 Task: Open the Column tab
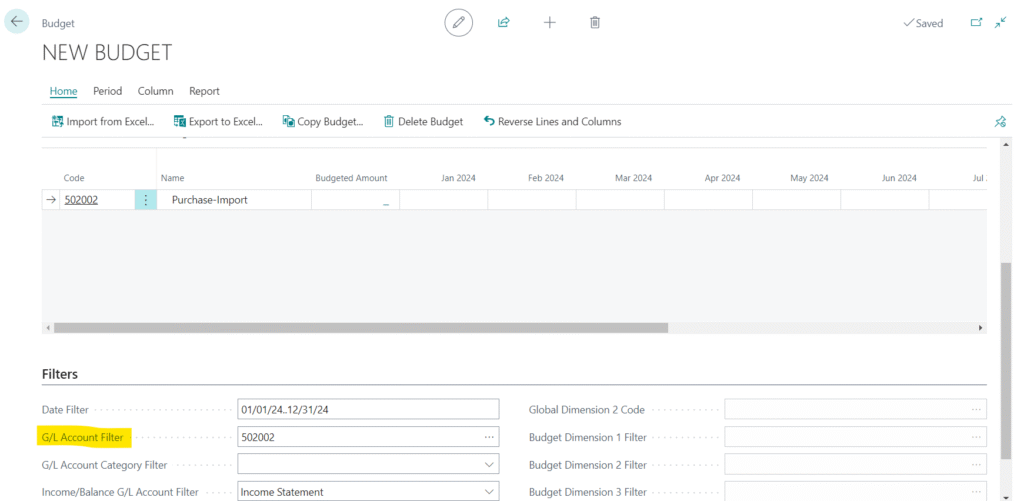(x=155, y=91)
